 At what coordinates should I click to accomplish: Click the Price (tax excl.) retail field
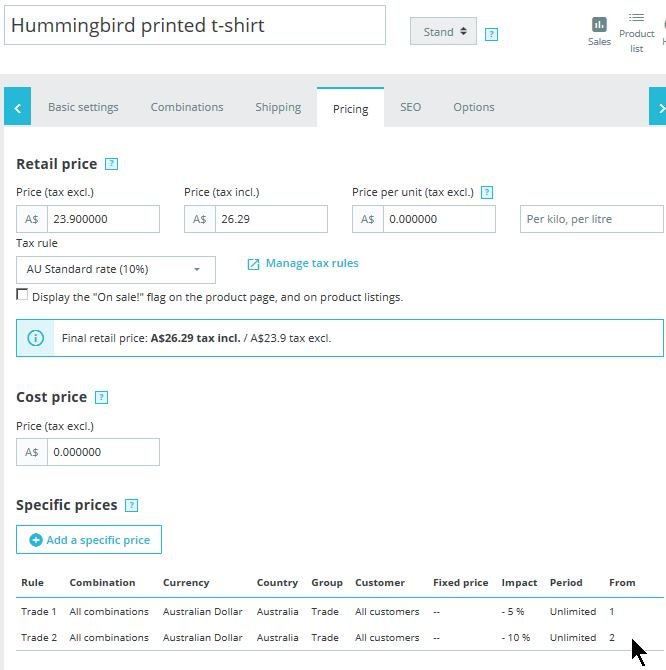pyautogui.click(x=102, y=219)
